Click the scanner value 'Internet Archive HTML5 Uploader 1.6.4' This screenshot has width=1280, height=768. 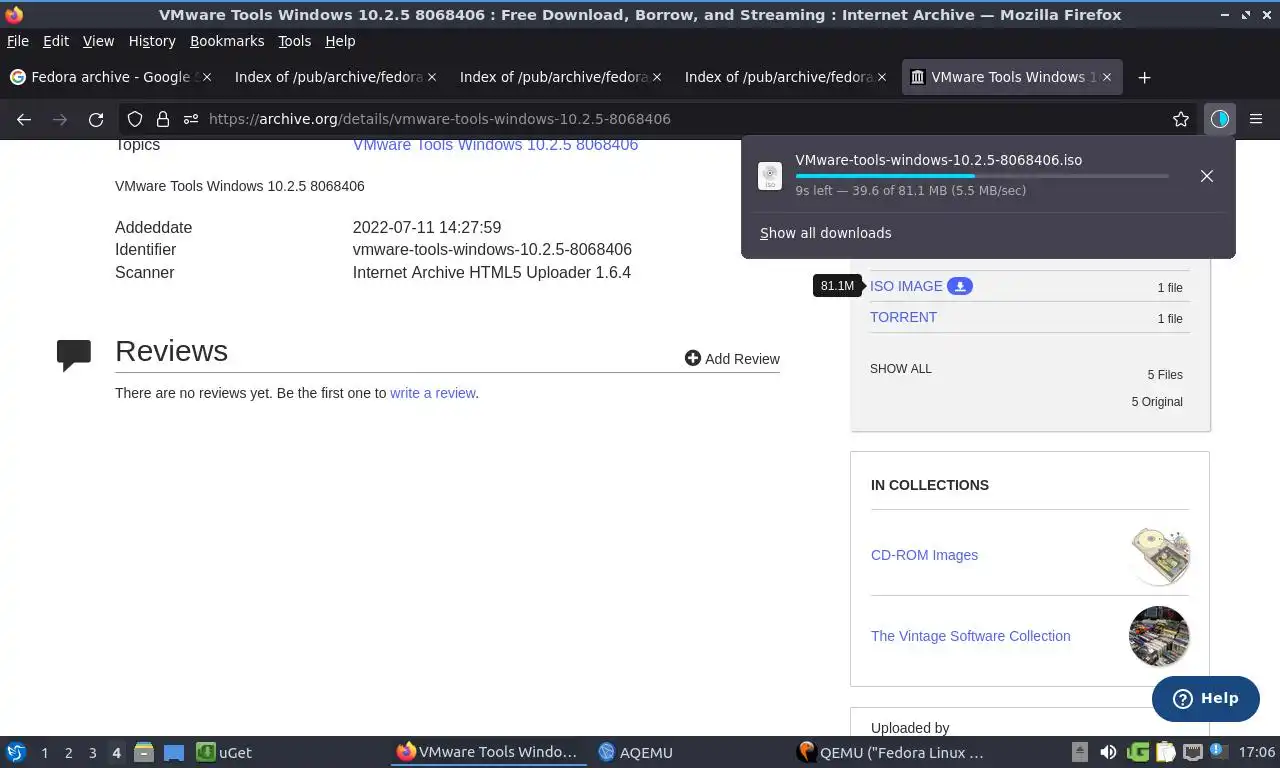(x=492, y=272)
